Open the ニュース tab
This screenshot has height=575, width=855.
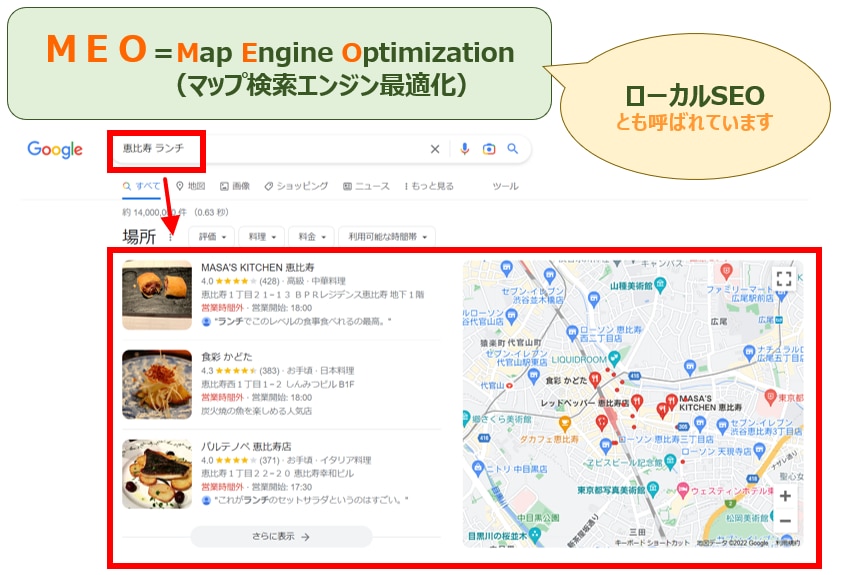366,186
